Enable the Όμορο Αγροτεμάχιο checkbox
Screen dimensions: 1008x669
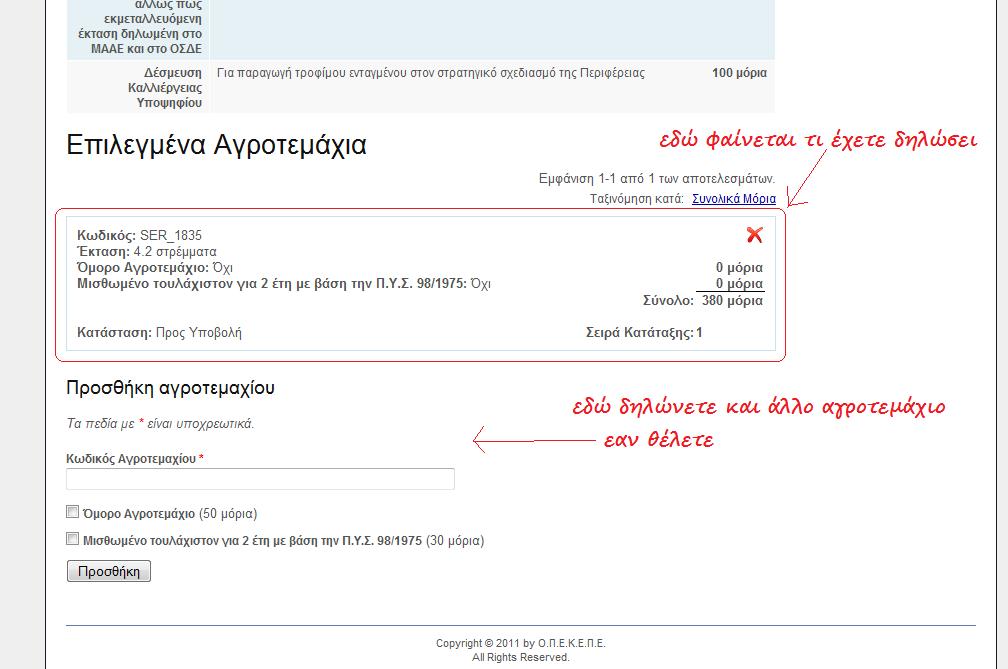point(72,512)
